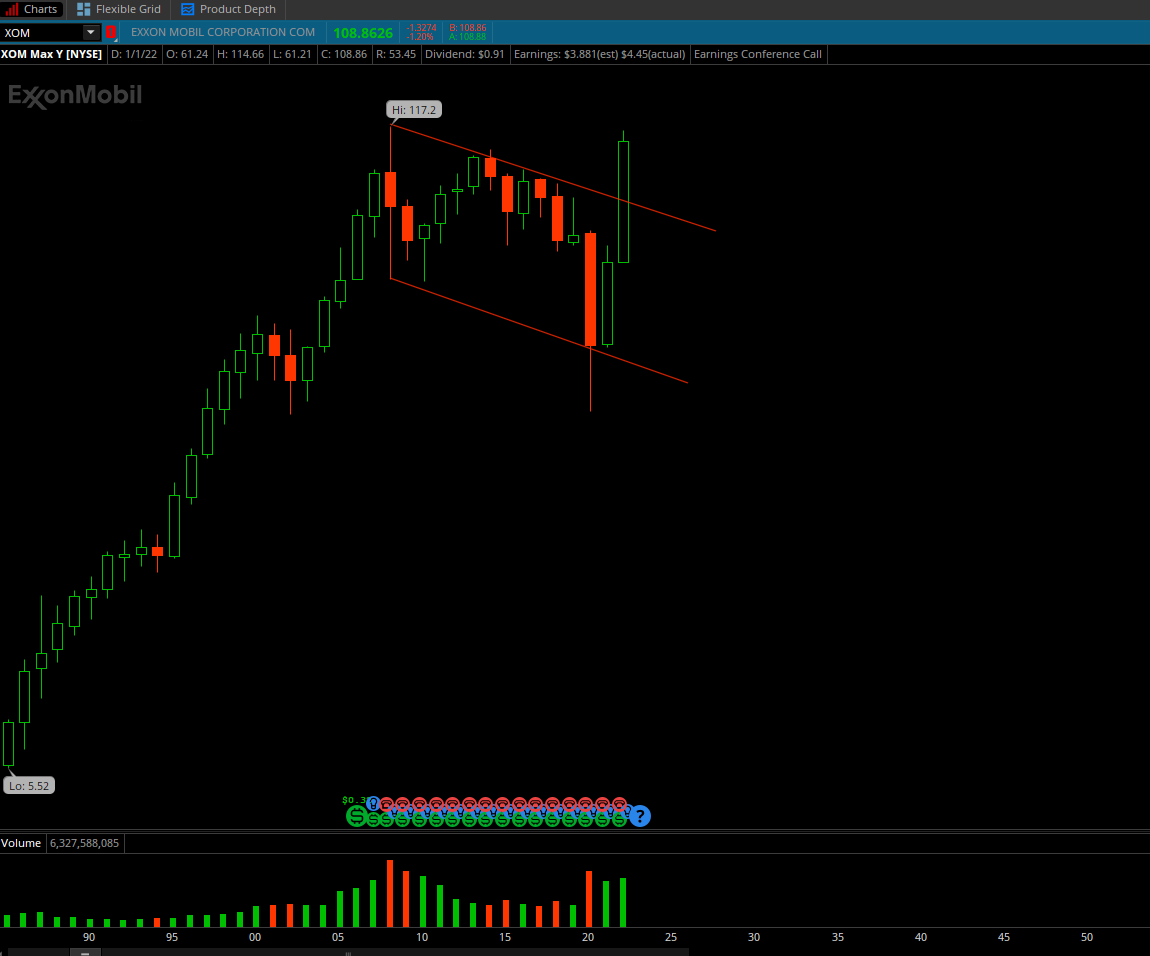Image resolution: width=1150 pixels, height=956 pixels.
Task: Click the rightmost red phone earnings icon
Action: [x=620, y=804]
